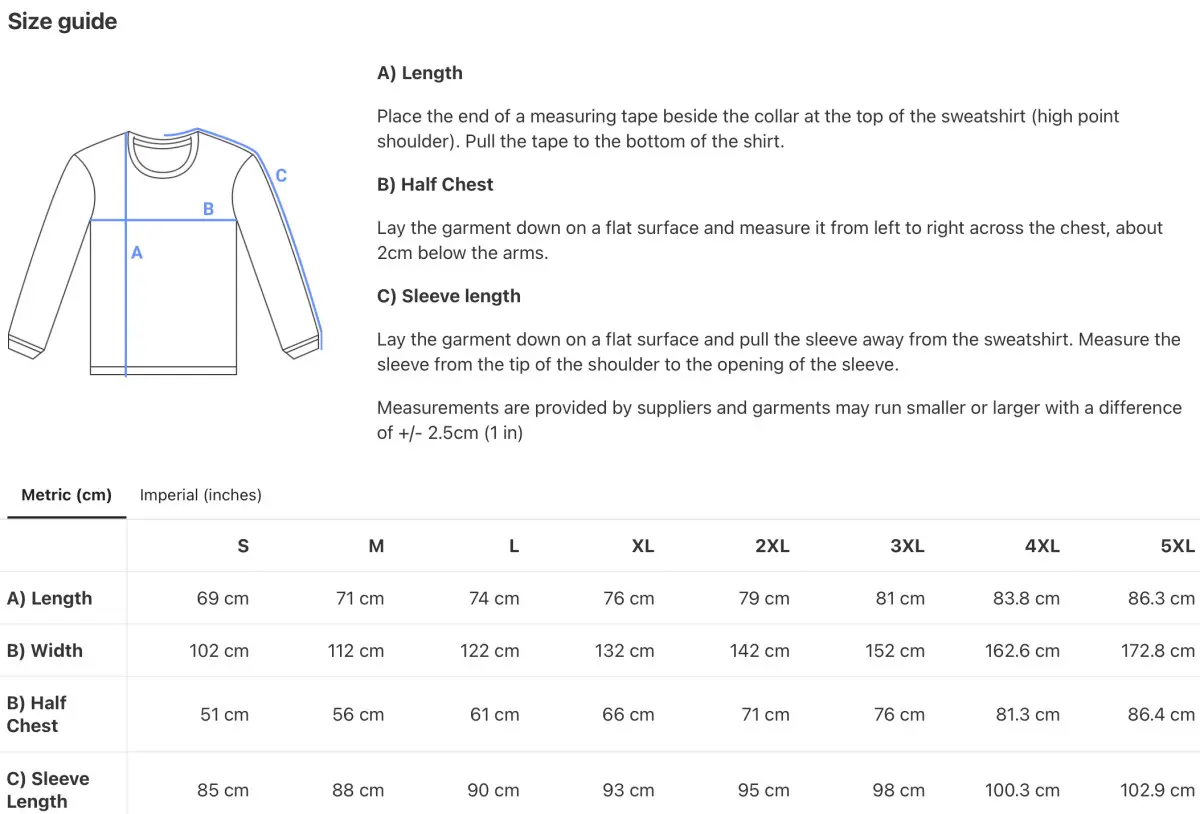
Task: Click the "C) Sleeve length" instruction heading
Action: click(448, 296)
